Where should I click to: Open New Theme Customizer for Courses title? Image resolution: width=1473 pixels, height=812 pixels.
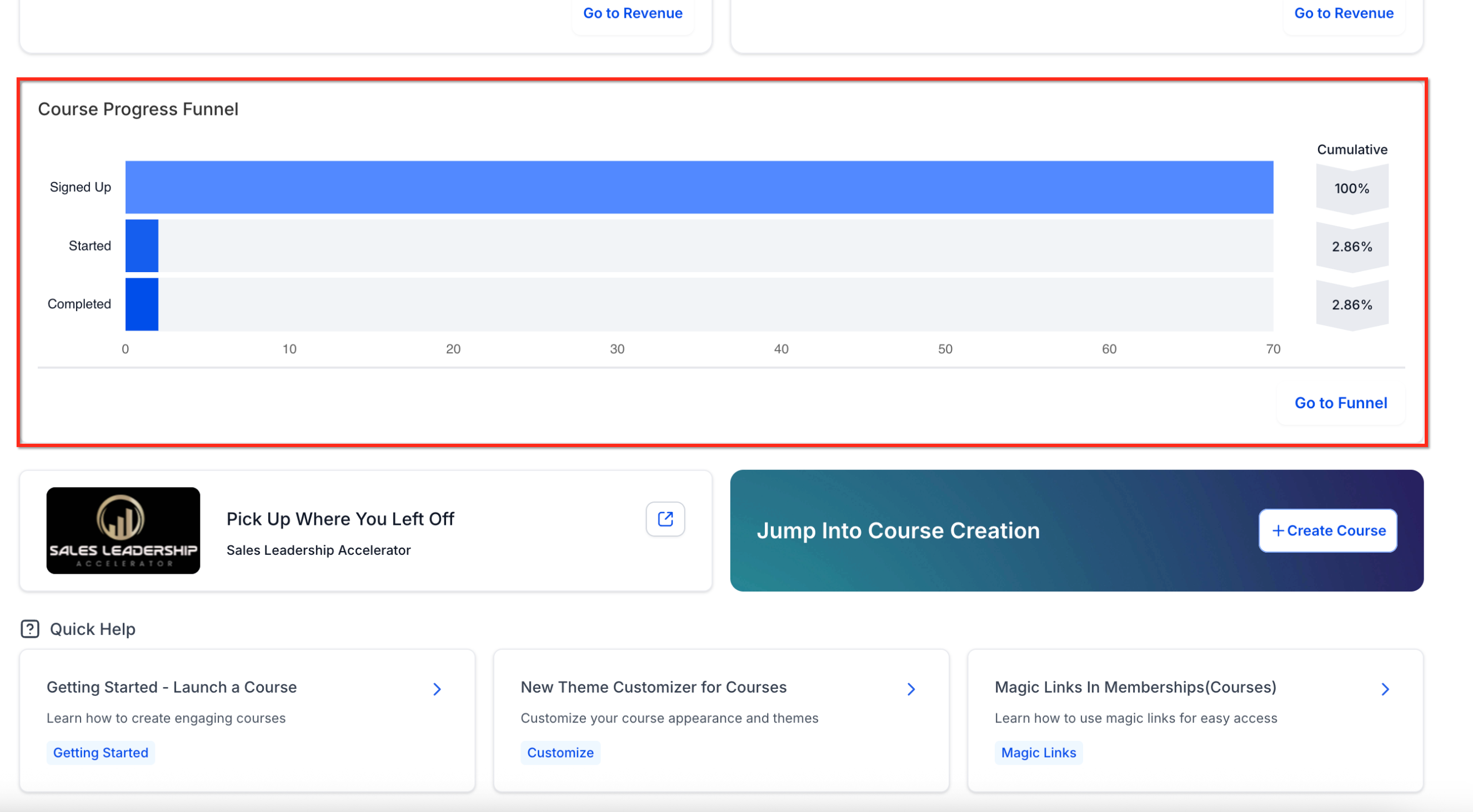pyautogui.click(x=653, y=687)
